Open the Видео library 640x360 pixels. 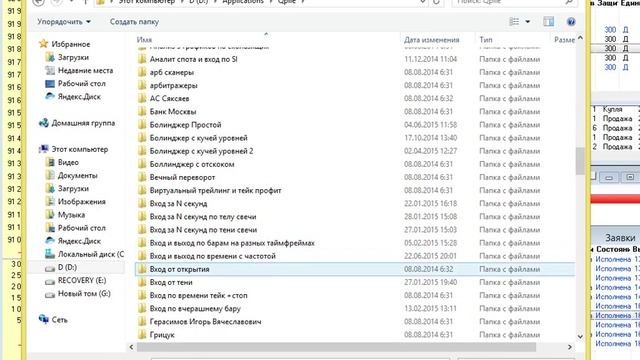68,162
